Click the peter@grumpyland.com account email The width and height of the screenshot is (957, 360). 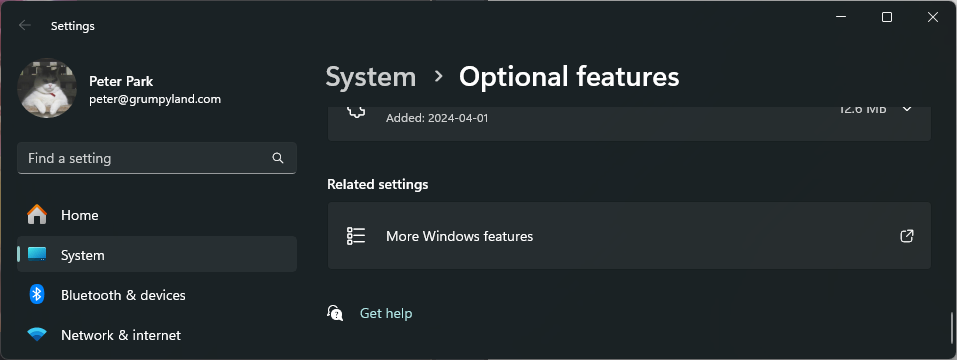tap(155, 99)
